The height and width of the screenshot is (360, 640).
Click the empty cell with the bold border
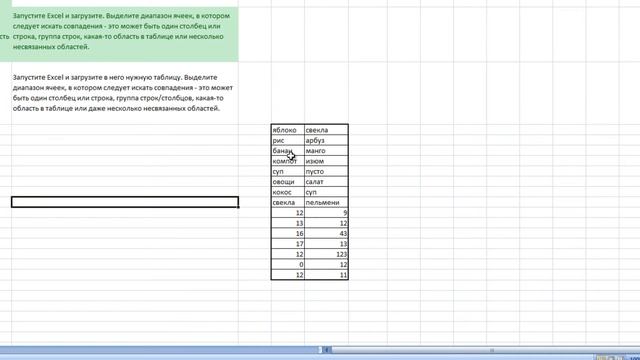point(125,202)
